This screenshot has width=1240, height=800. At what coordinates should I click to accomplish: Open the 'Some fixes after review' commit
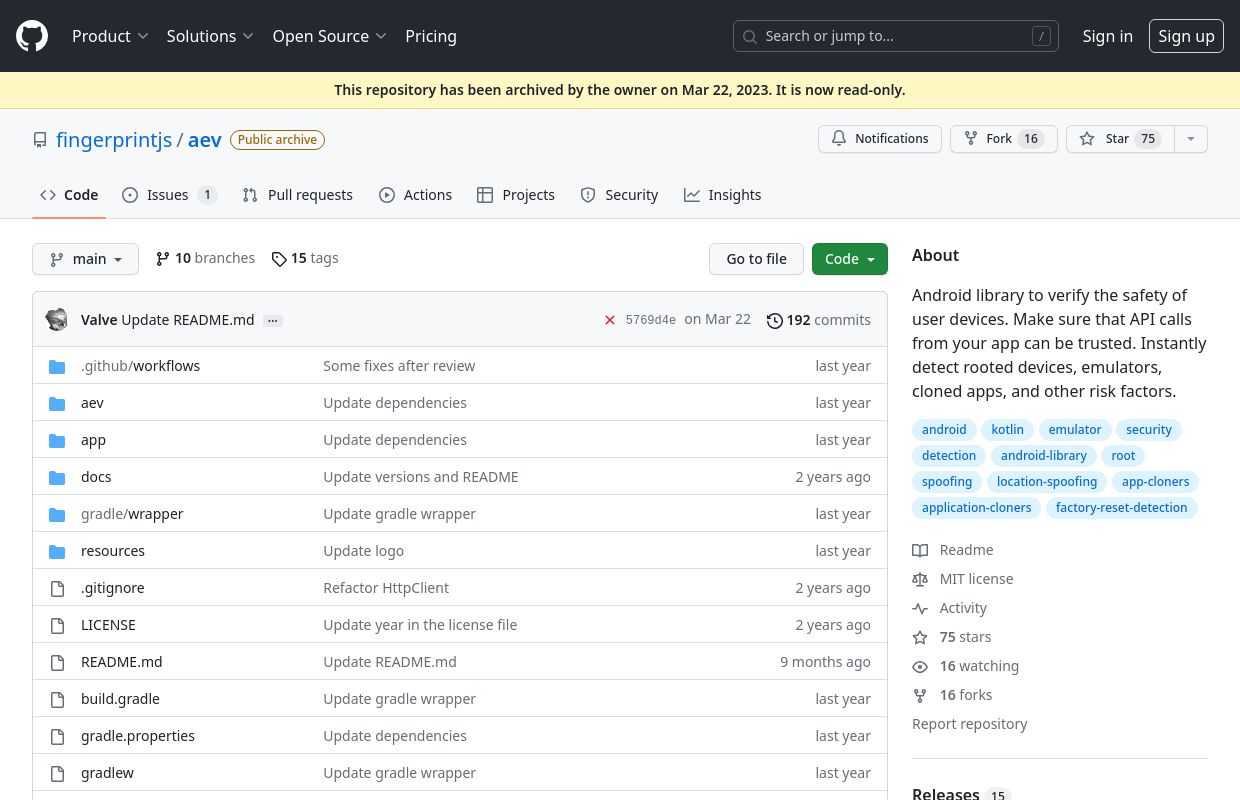(399, 366)
